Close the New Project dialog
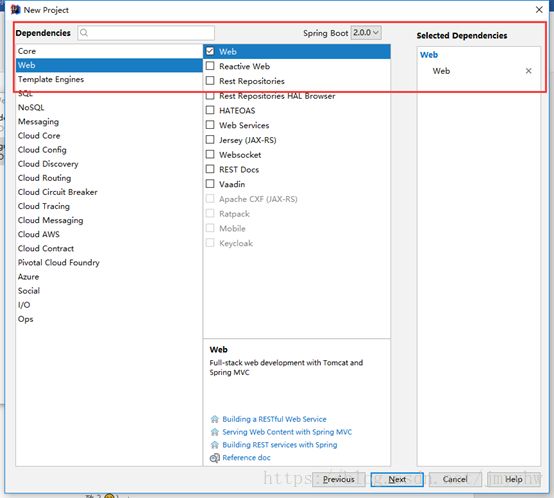Screen dimensions: 554x498 (539, 10)
